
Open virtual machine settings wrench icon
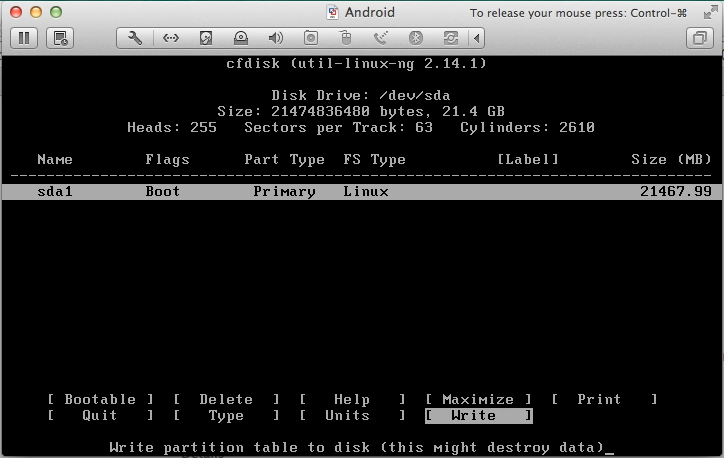pos(135,38)
